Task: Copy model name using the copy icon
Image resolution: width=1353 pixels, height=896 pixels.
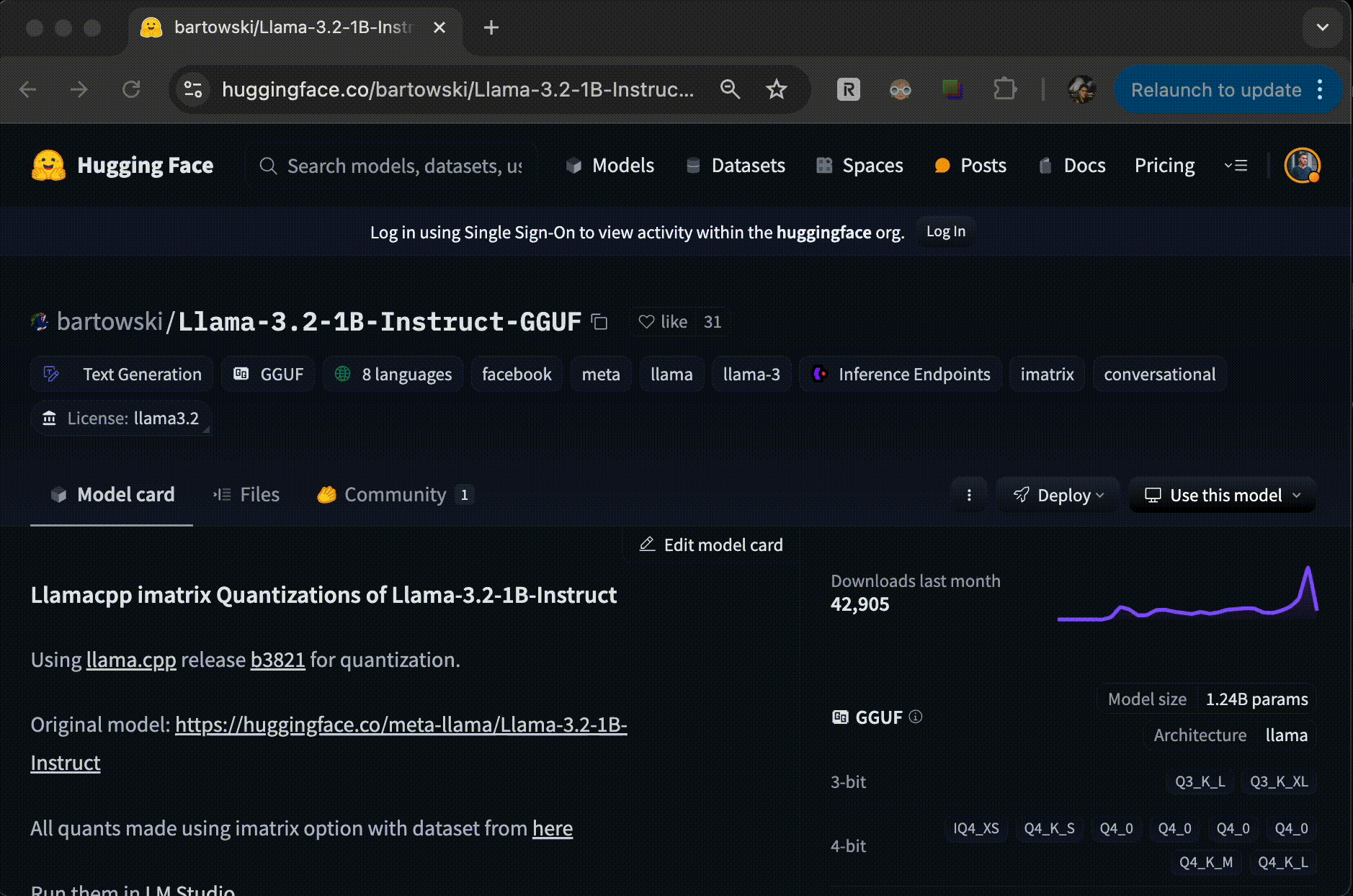Action: (599, 322)
